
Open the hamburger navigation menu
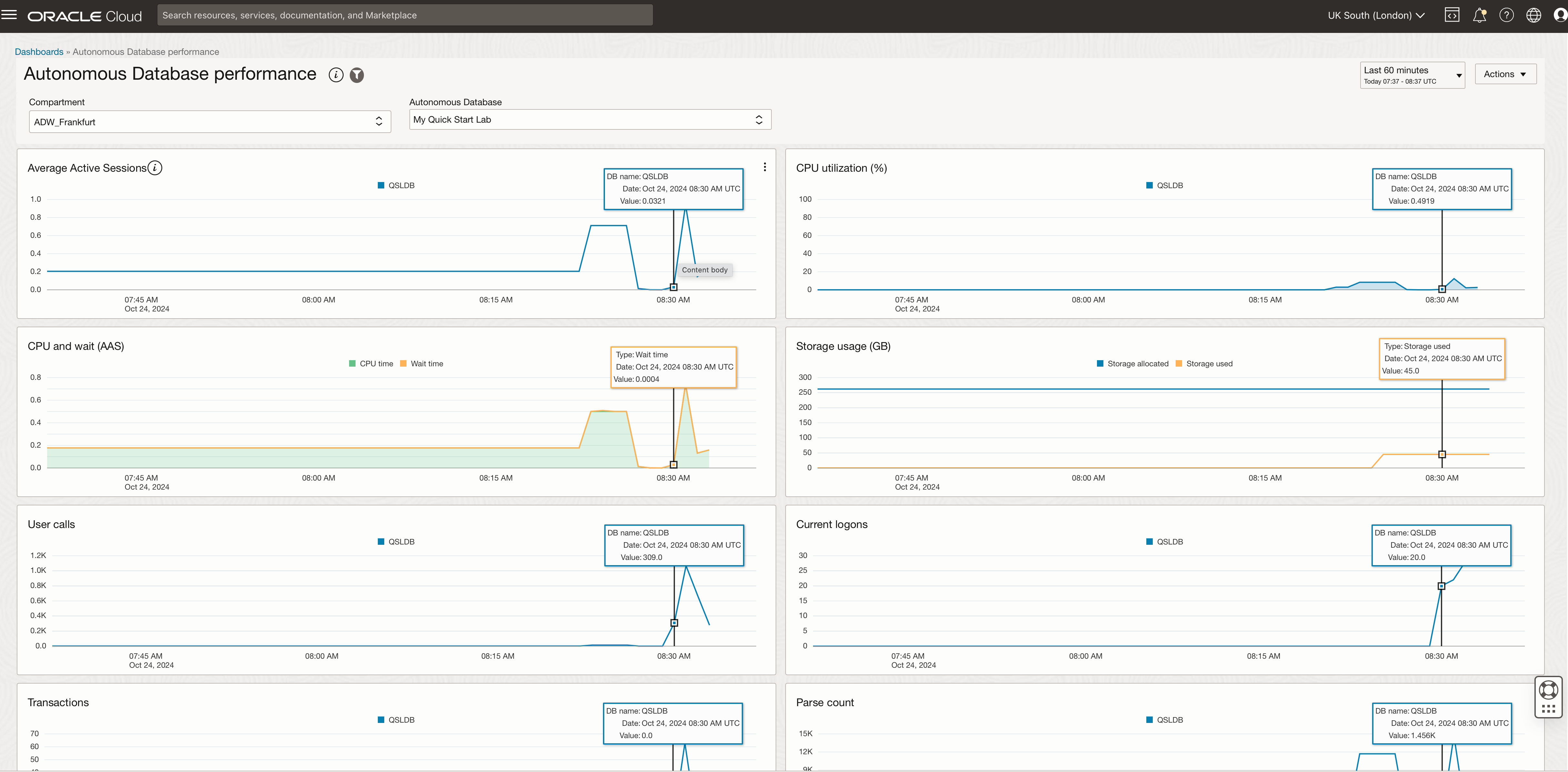point(9,15)
